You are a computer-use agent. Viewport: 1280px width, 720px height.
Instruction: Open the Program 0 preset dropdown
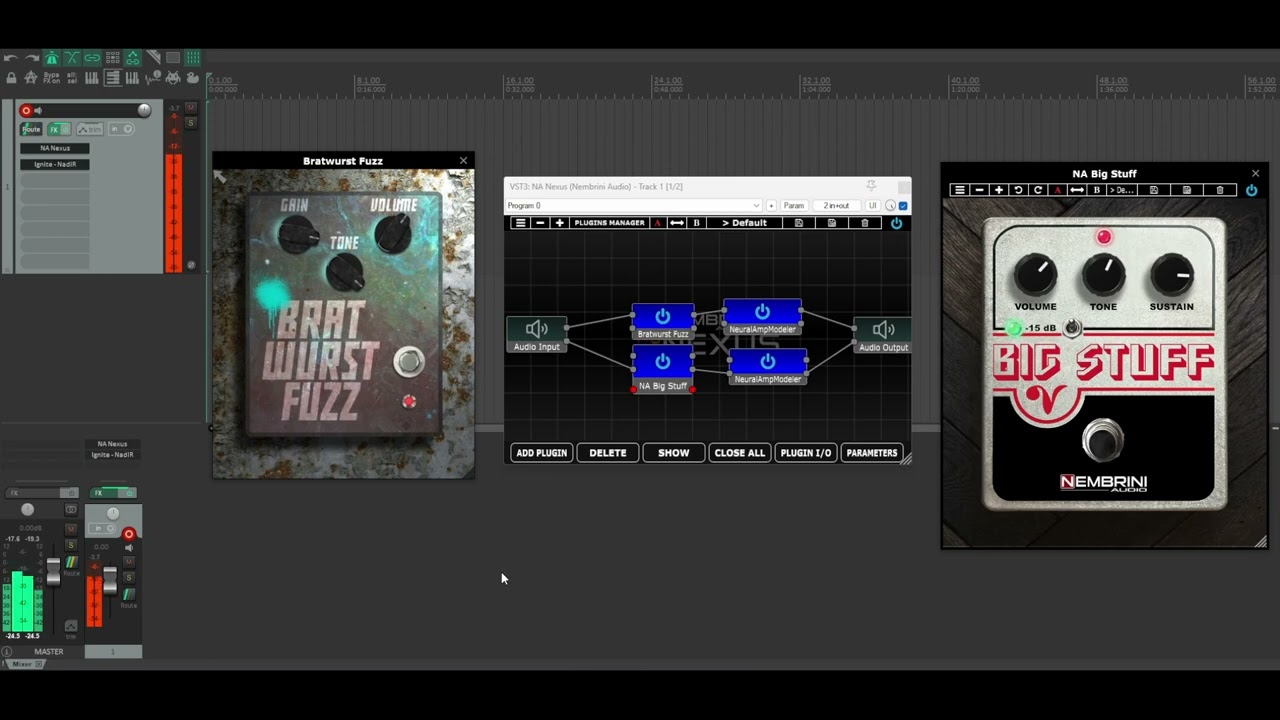pos(633,205)
